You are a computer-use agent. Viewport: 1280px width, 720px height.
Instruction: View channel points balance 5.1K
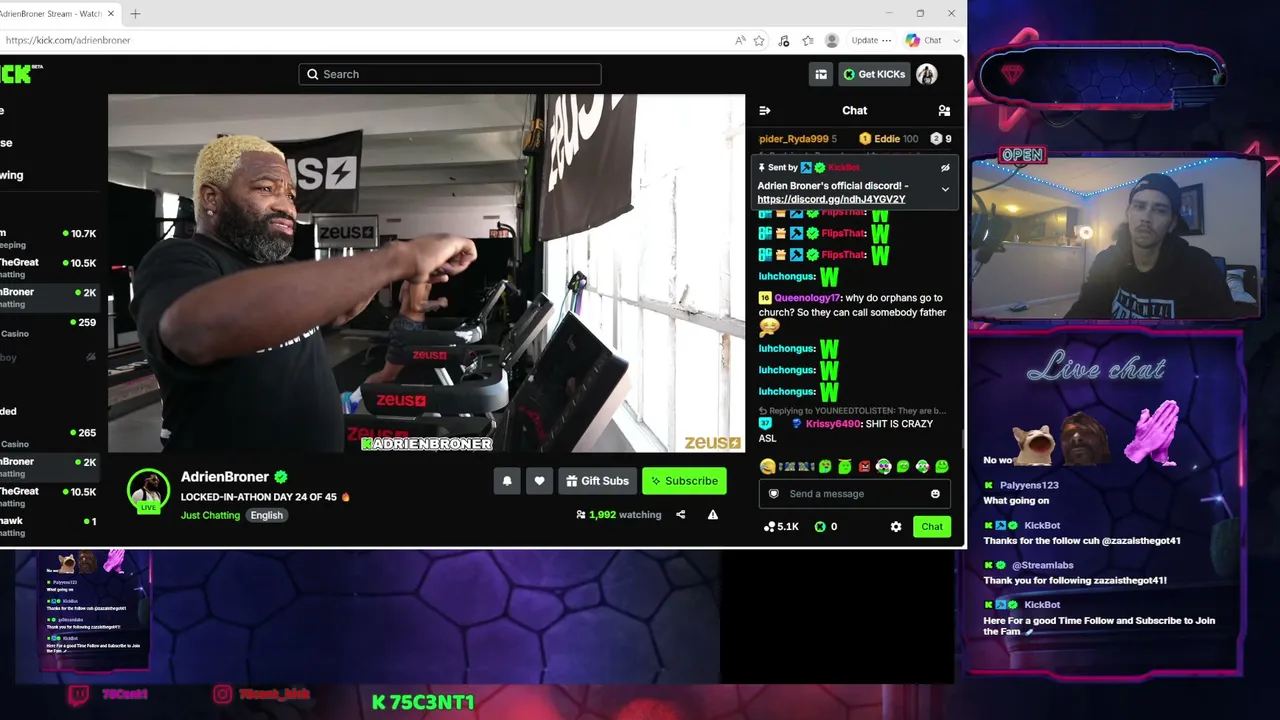click(781, 527)
